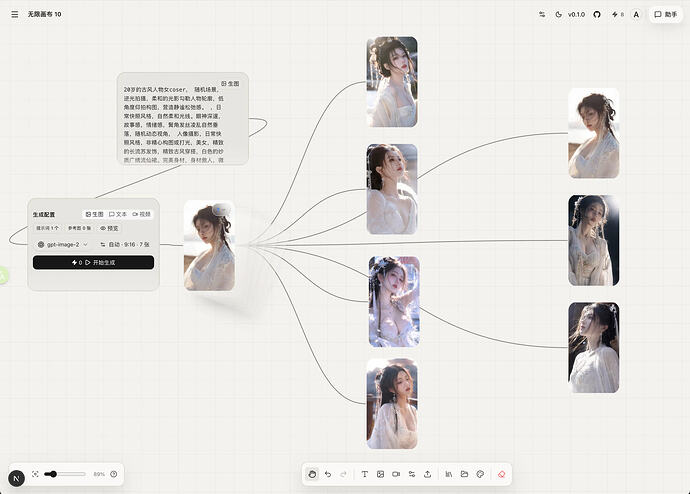Click the 开始生成 start generation button
This screenshot has width=690, height=494.
[93, 262]
